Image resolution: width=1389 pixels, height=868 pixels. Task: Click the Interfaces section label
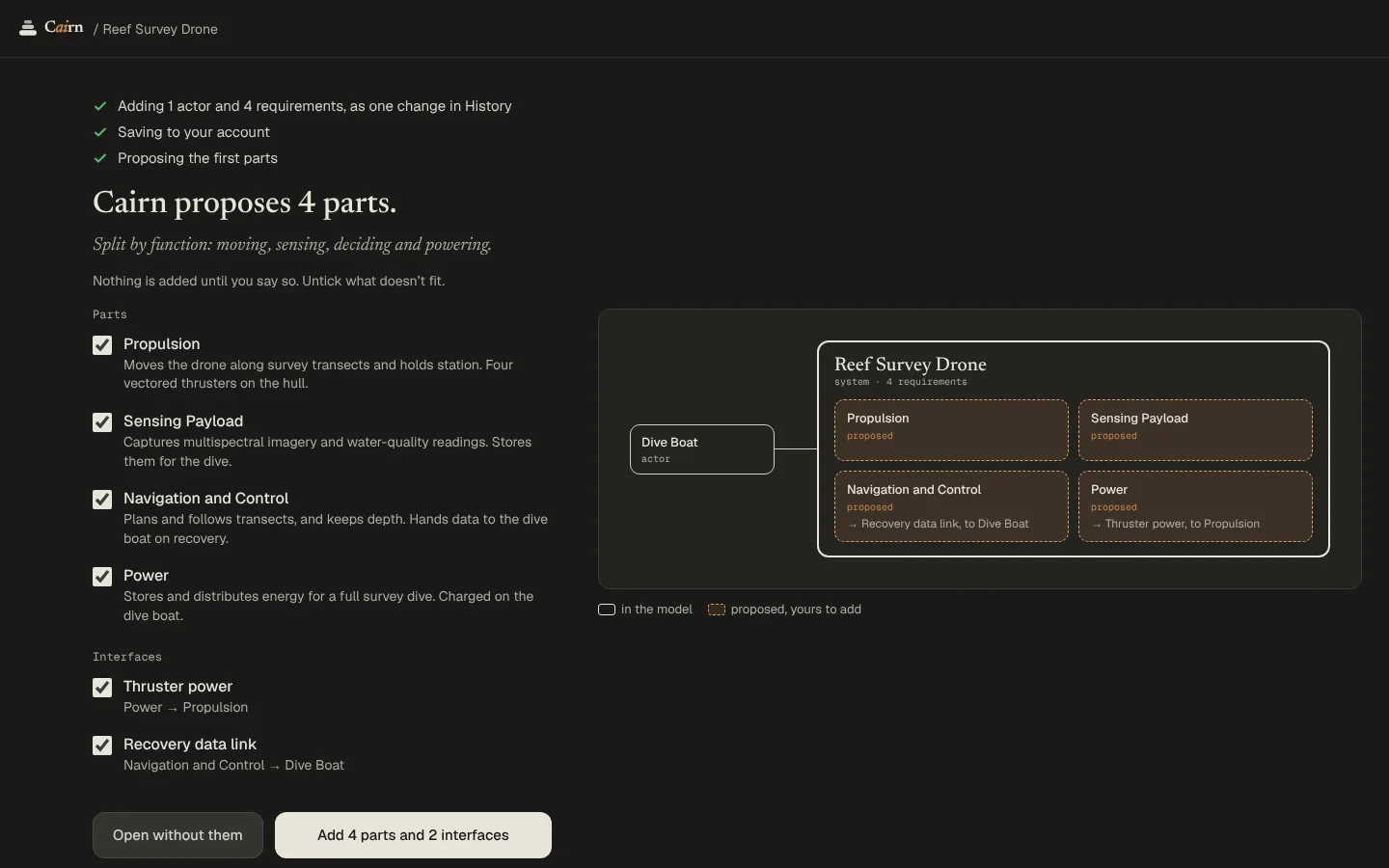127,657
